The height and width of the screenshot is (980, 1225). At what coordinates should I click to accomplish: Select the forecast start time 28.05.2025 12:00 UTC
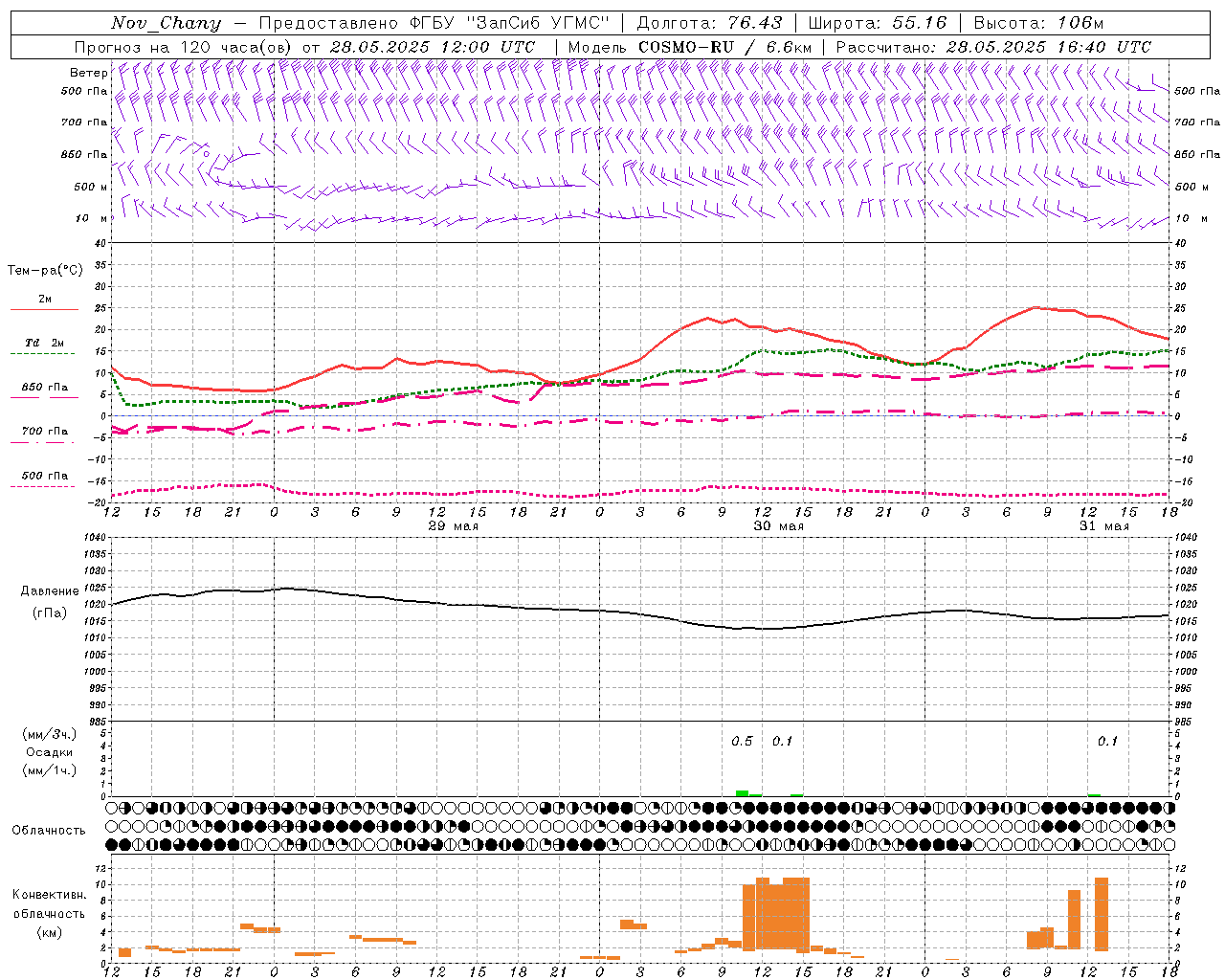coord(432,47)
